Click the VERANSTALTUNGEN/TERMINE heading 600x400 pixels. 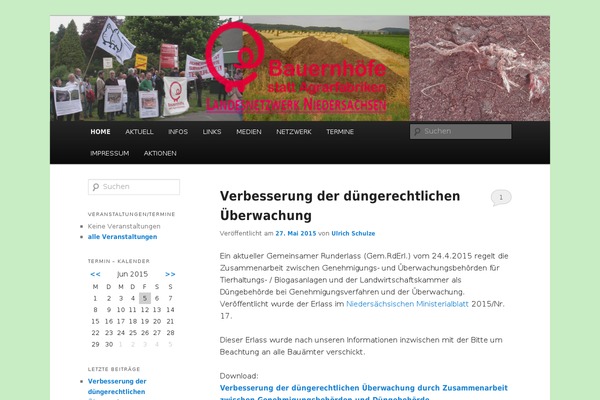point(131,214)
